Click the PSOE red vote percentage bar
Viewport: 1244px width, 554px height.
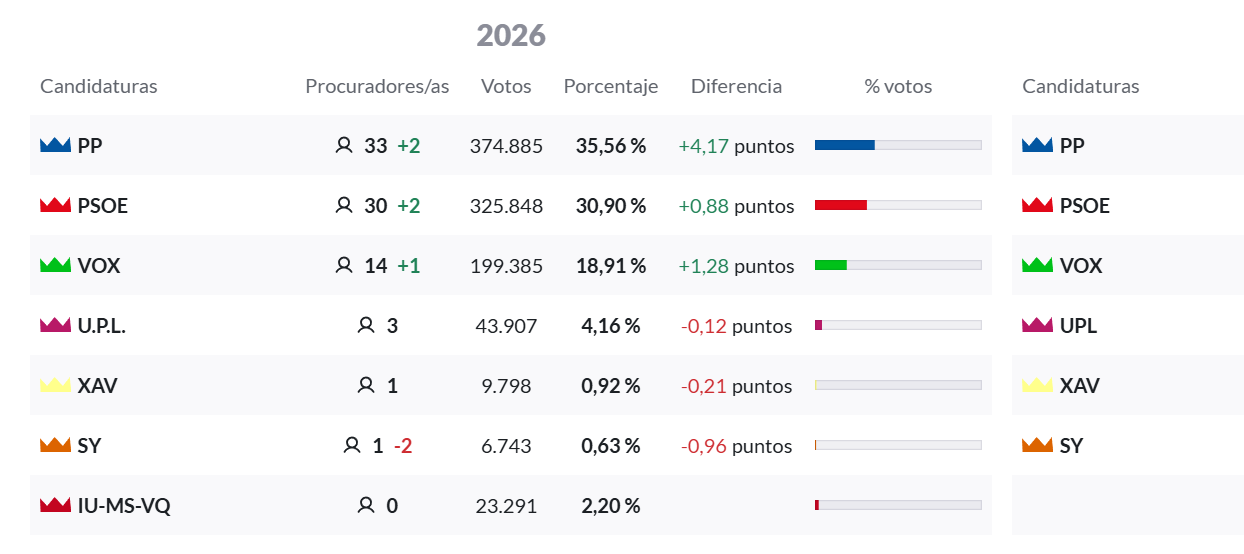point(841,205)
